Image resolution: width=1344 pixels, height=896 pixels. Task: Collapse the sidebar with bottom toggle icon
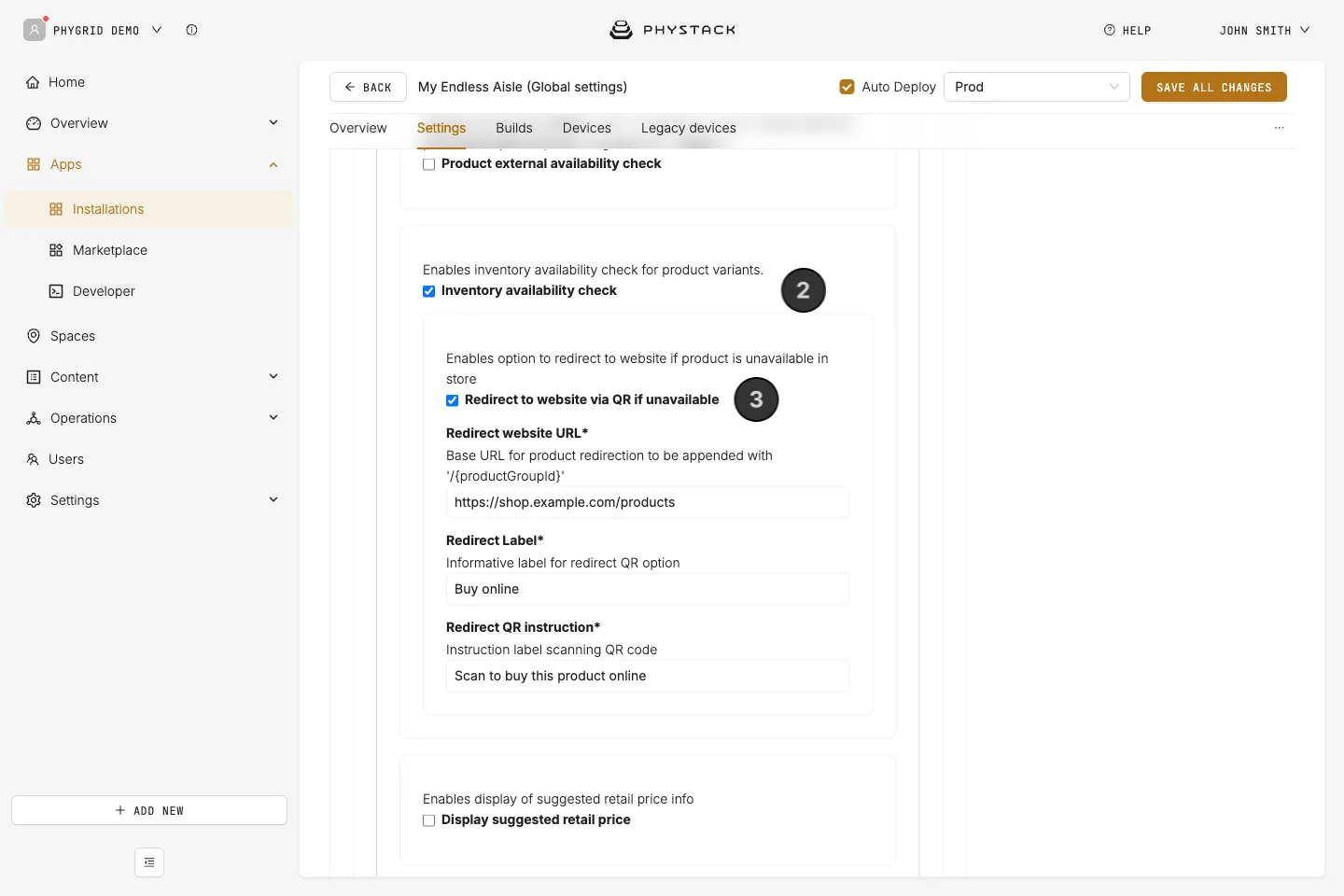point(149,862)
